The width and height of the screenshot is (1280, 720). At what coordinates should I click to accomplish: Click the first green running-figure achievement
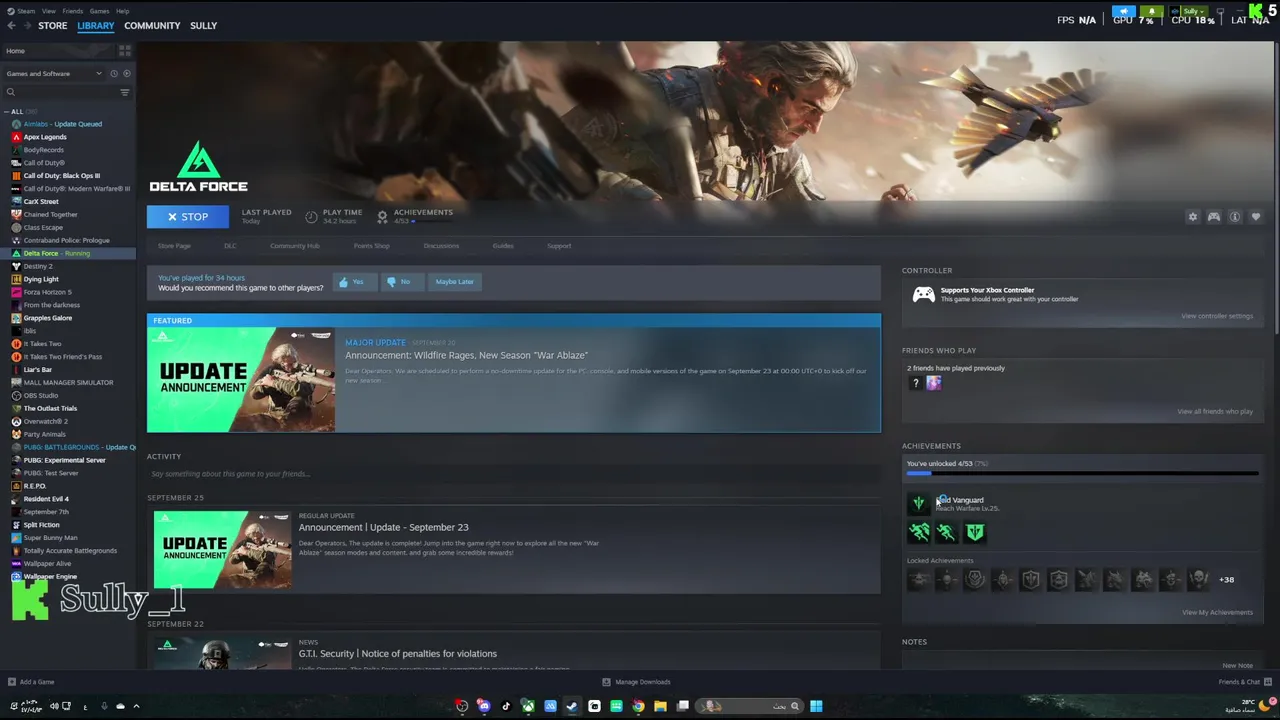pos(919,533)
